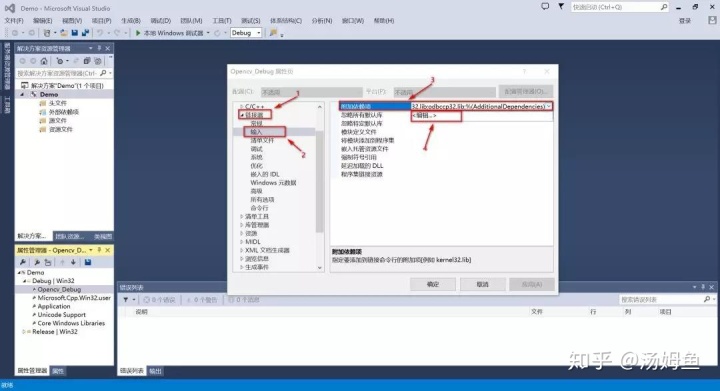Click the Show All Files icon in Solution Explorer
720x391 pixels.
coord(98,61)
